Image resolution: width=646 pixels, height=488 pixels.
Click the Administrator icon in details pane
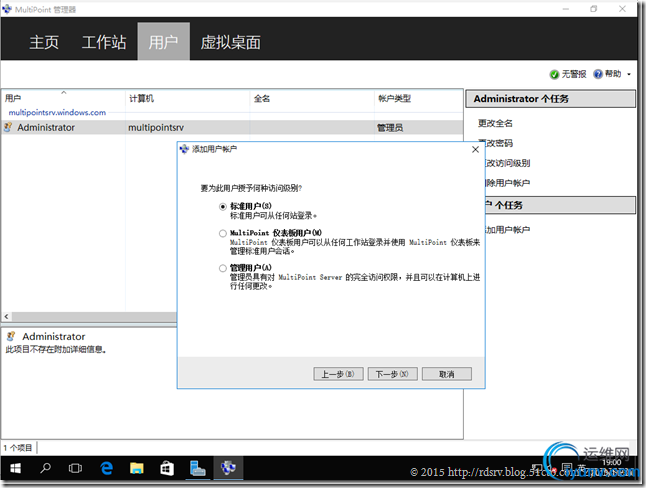click(x=11, y=336)
